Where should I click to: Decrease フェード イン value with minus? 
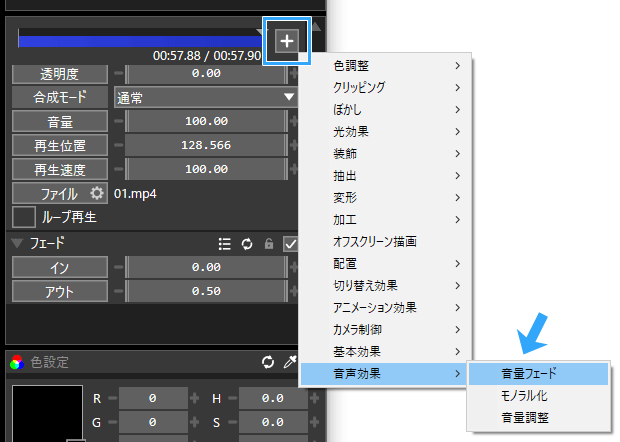coord(119,267)
